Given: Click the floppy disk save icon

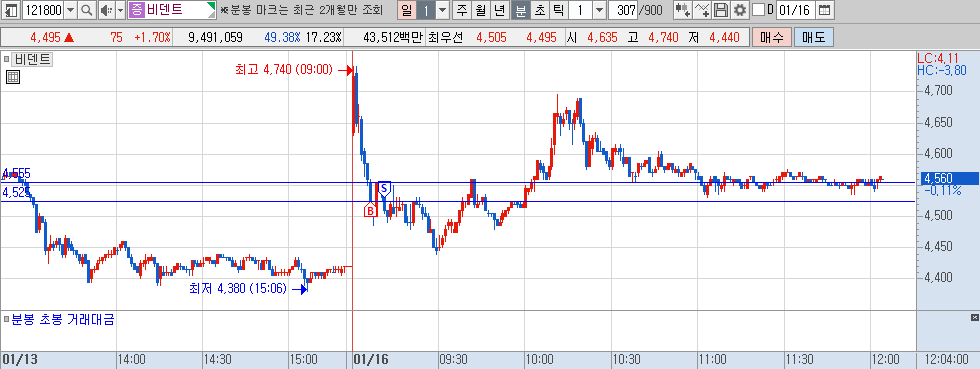Looking at the screenshot, I should tap(721, 10).
